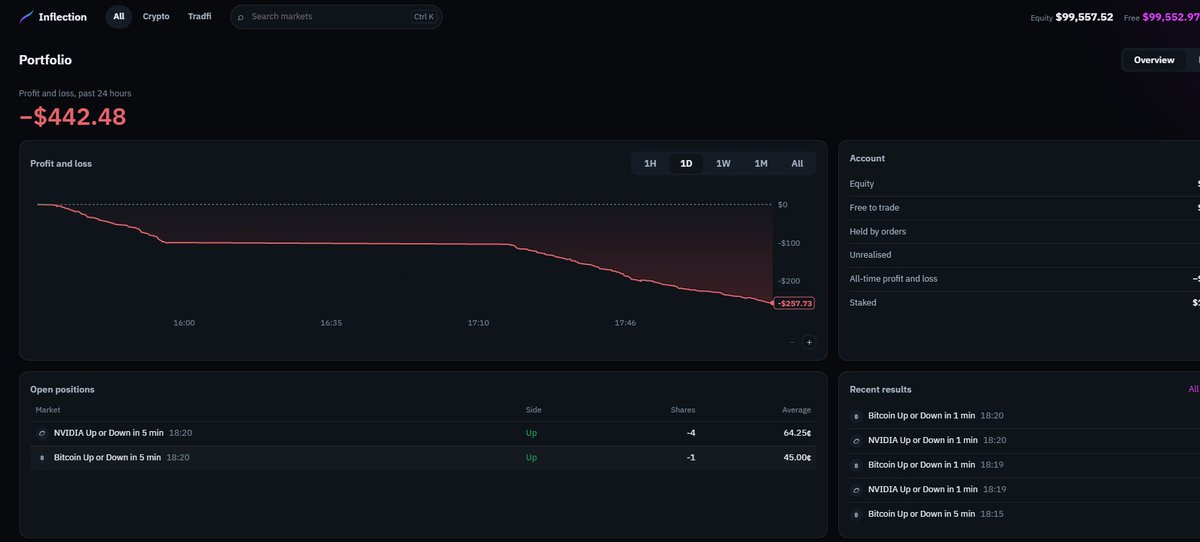Click the Portfolio page heading
The width and height of the screenshot is (1200, 542).
[x=45, y=60]
